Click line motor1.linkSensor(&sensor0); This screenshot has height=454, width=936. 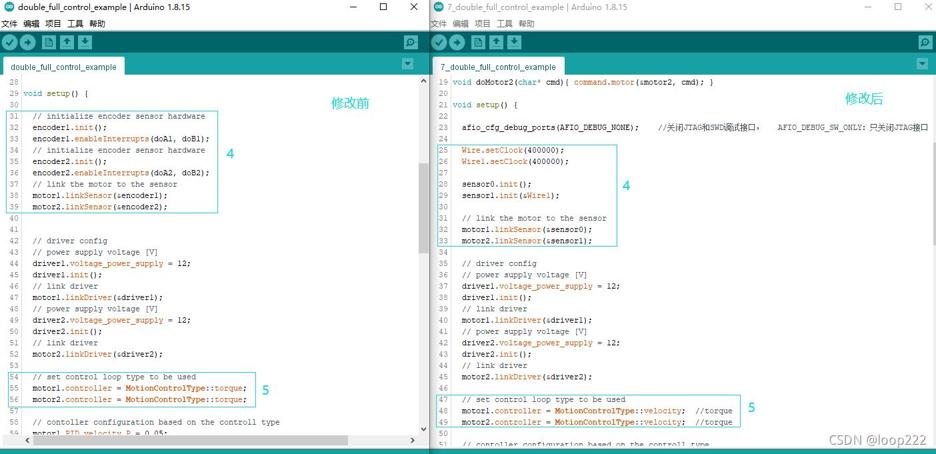click(x=527, y=229)
